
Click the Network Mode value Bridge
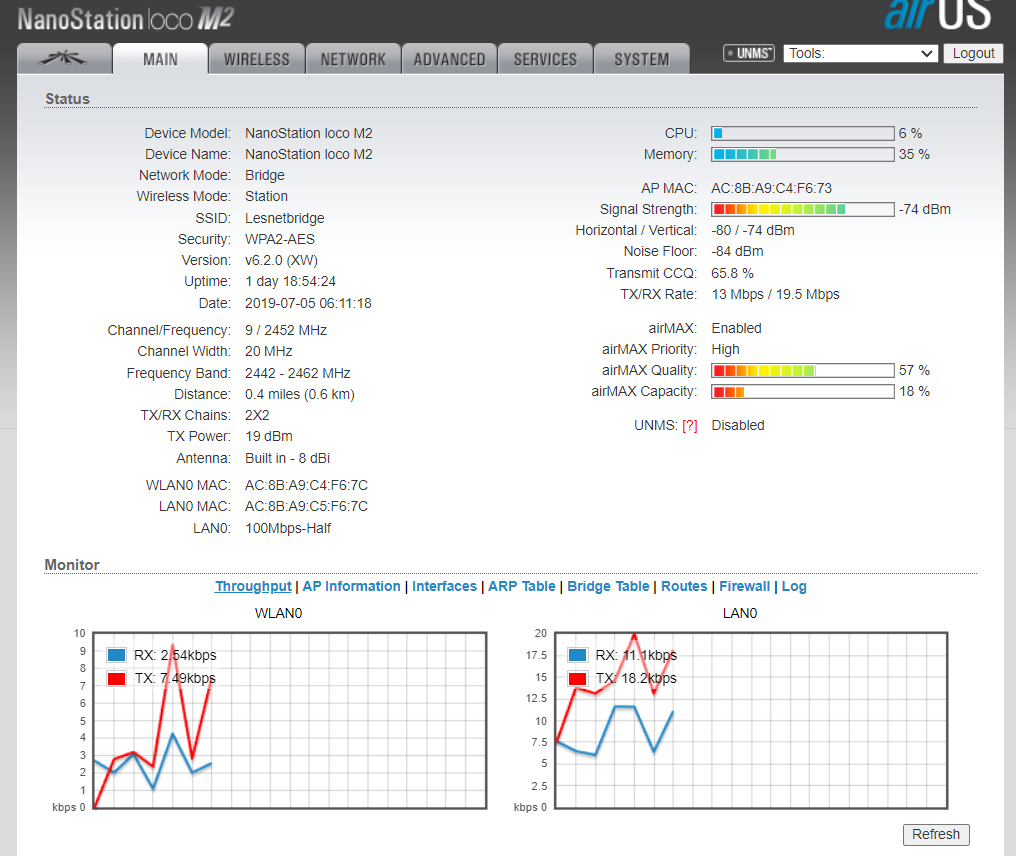(x=265, y=175)
